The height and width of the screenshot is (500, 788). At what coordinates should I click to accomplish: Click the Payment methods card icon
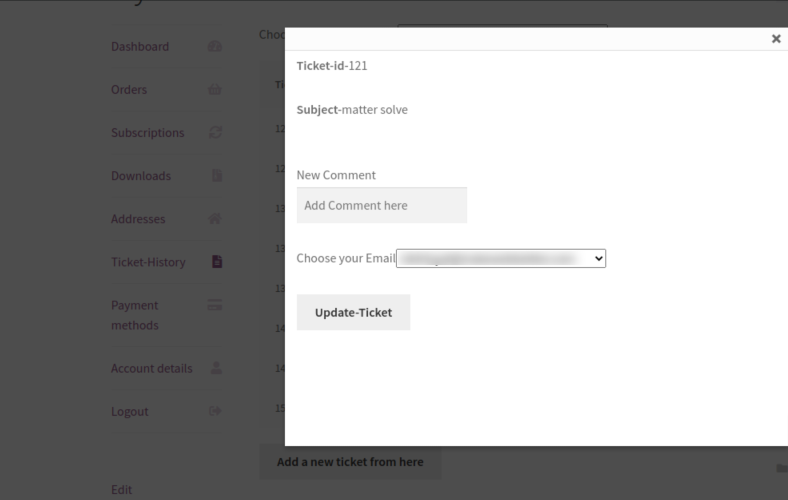(215, 305)
